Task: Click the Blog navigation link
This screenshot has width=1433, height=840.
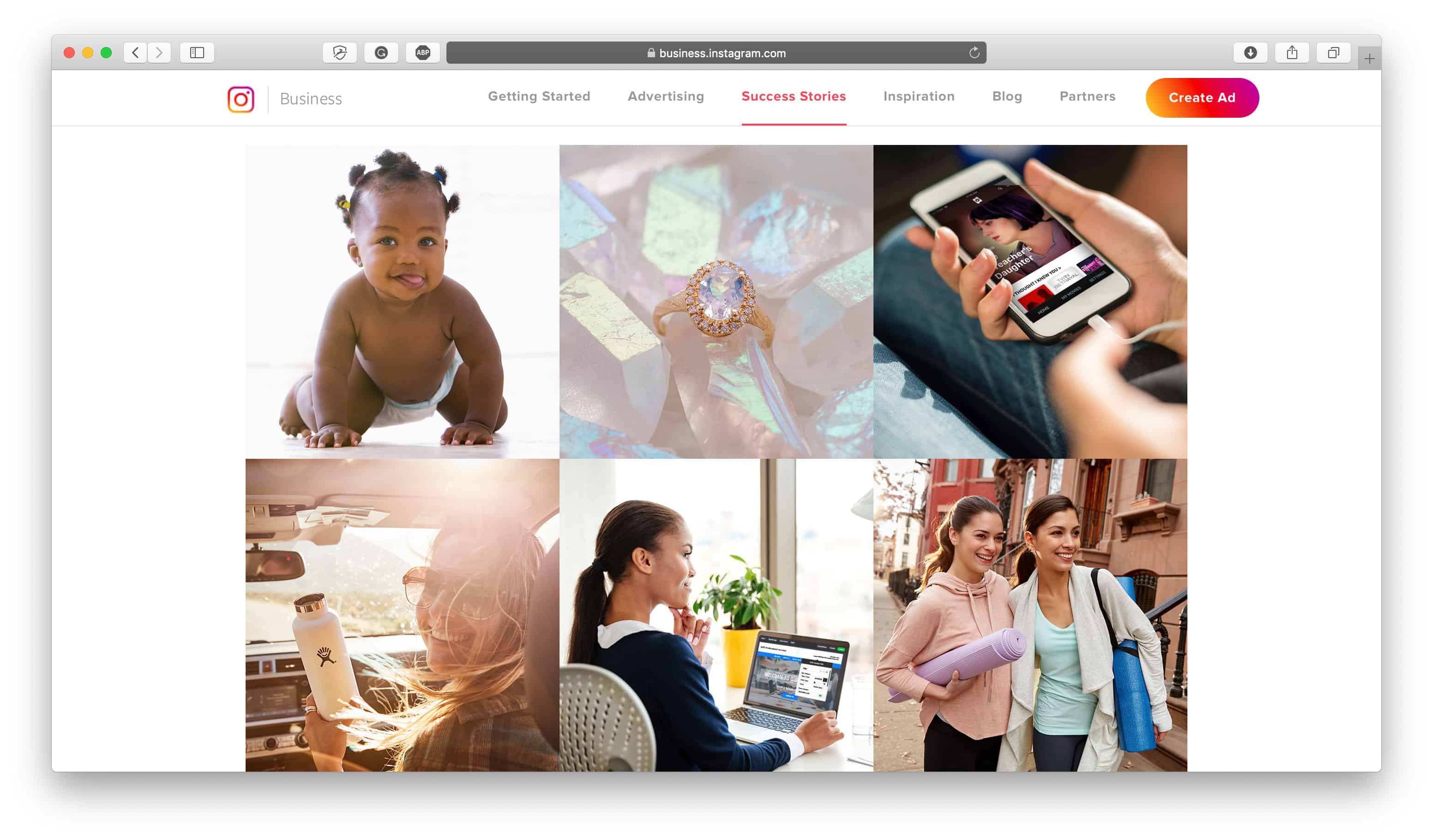Action: (x=1006, y=97)
